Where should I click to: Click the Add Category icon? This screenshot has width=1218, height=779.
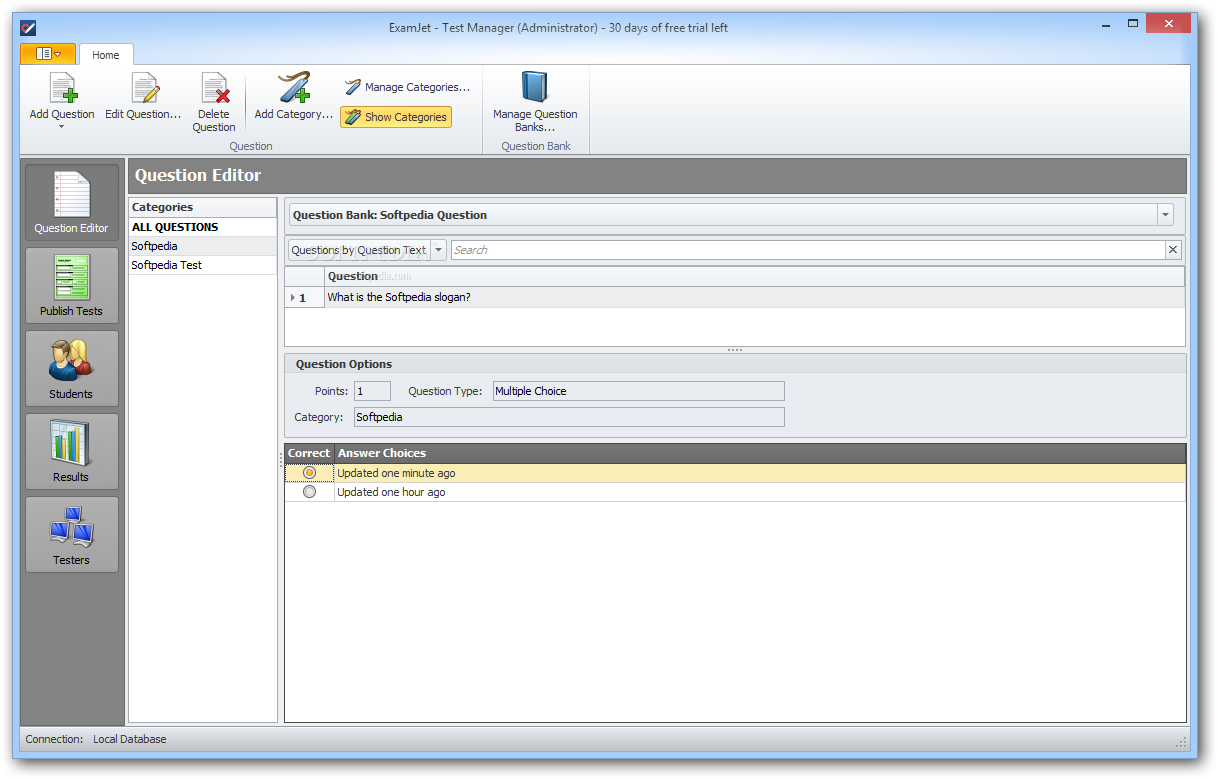[294, 88]
